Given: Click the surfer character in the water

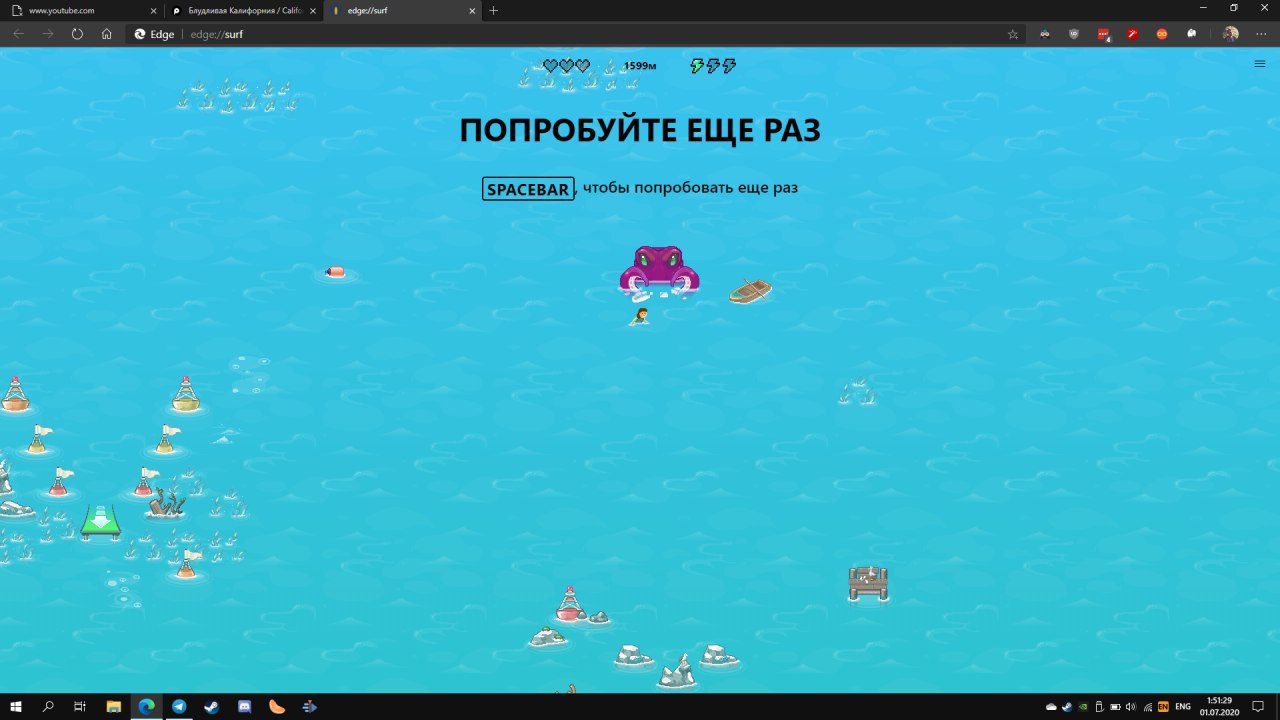Looking at the screenshot, I should (640, 317).
